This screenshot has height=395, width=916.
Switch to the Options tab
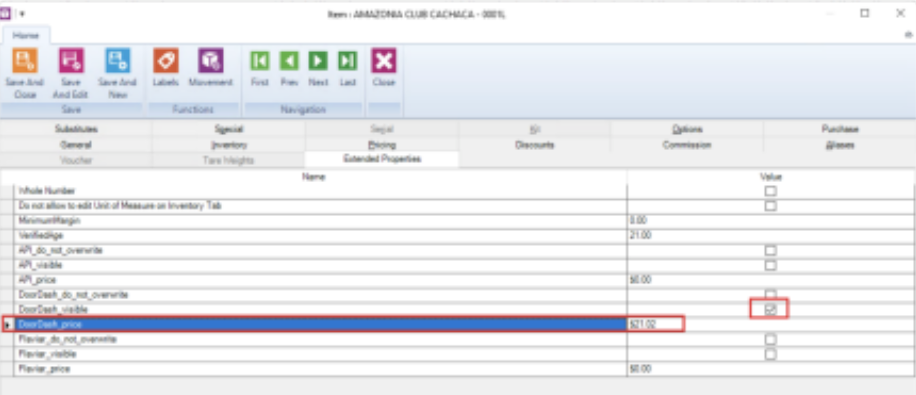click(x=687, y=129)
